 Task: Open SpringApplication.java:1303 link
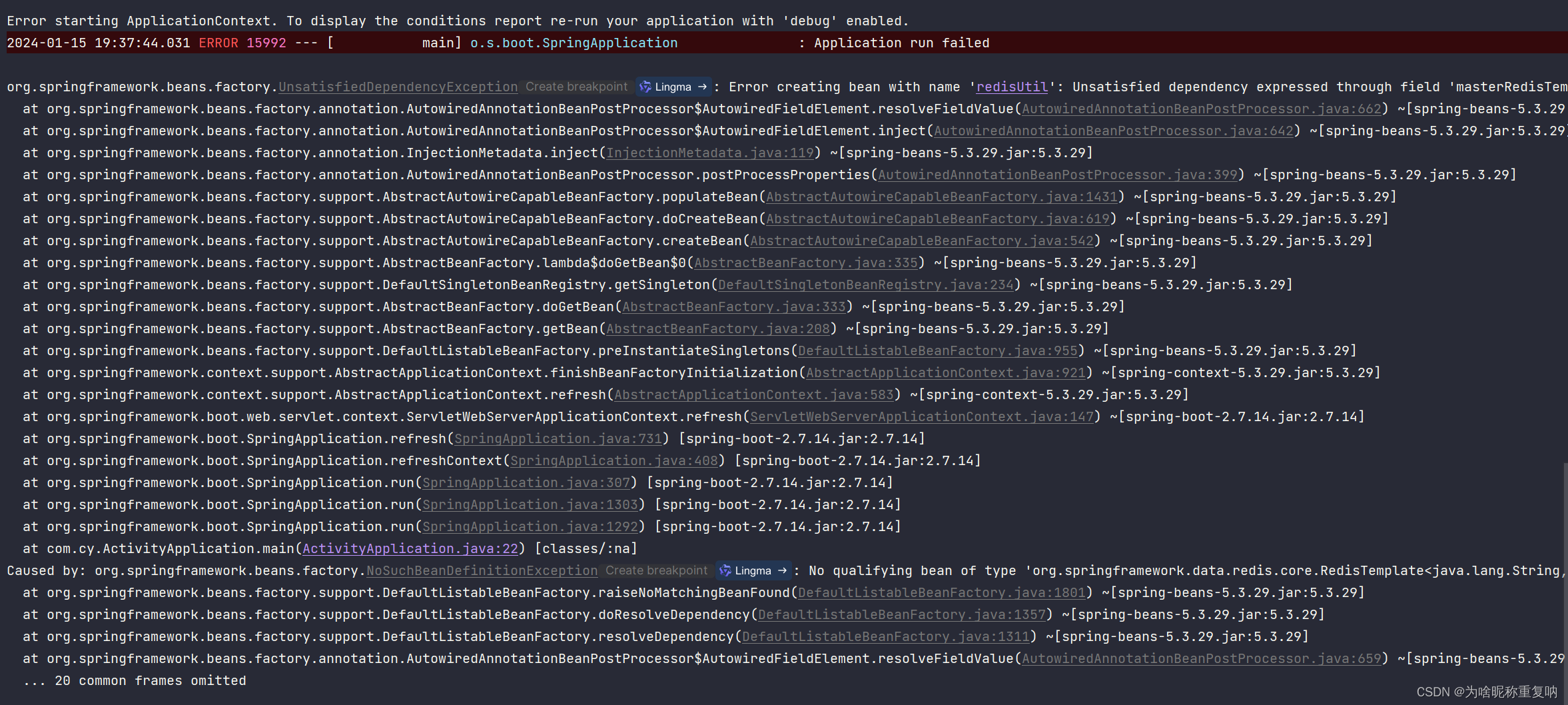tap(530, 504)
